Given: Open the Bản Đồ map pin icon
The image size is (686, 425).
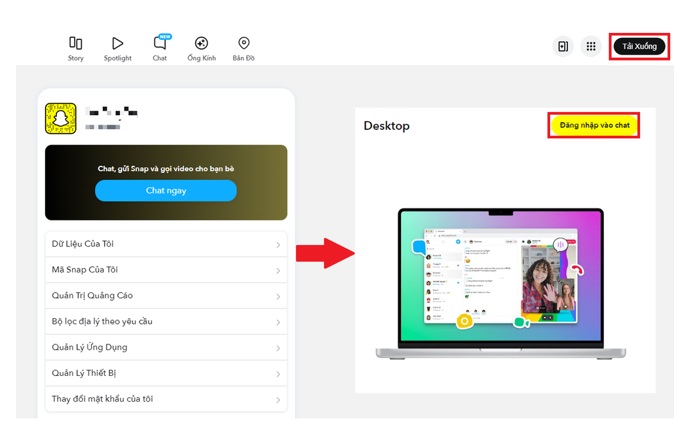Looking at the screenshot, I should point(243,44).
